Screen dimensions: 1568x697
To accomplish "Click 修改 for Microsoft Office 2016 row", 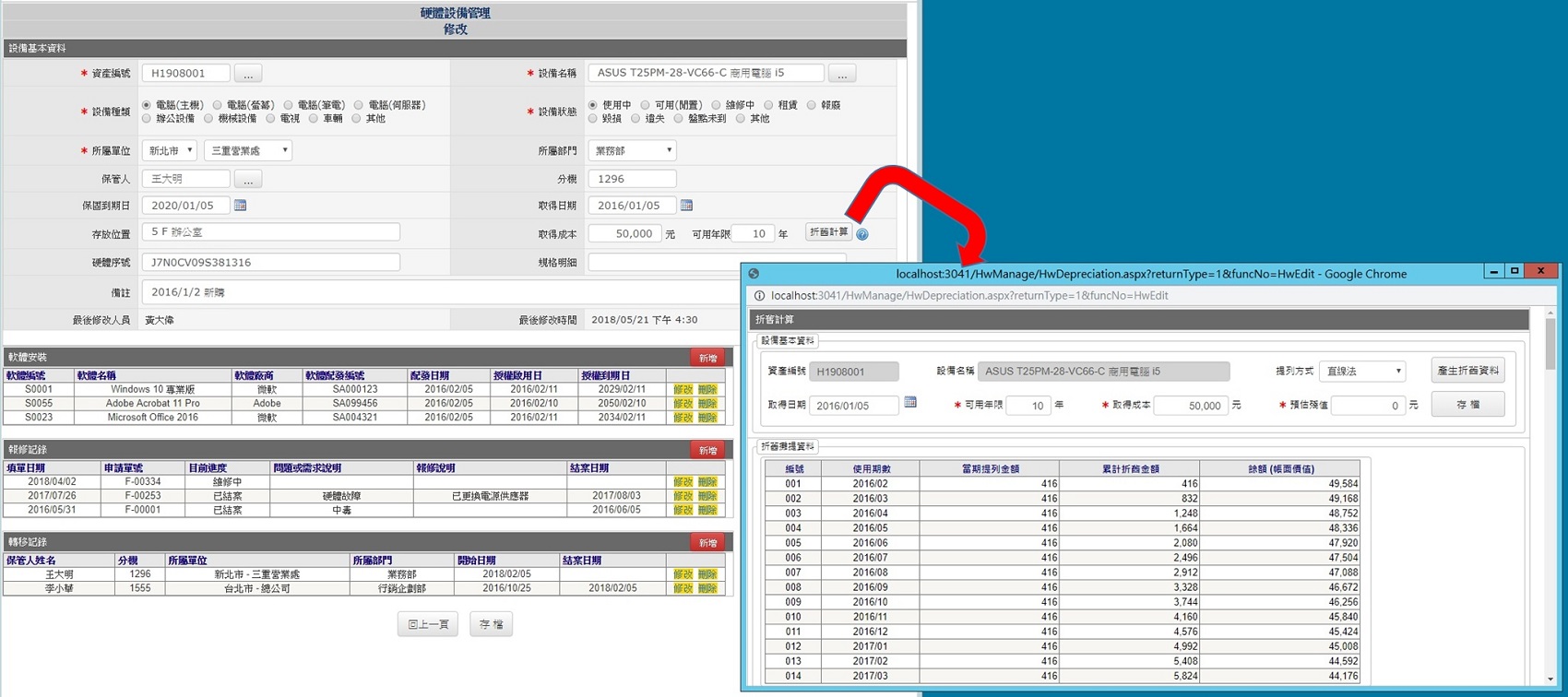I will 683,418.
